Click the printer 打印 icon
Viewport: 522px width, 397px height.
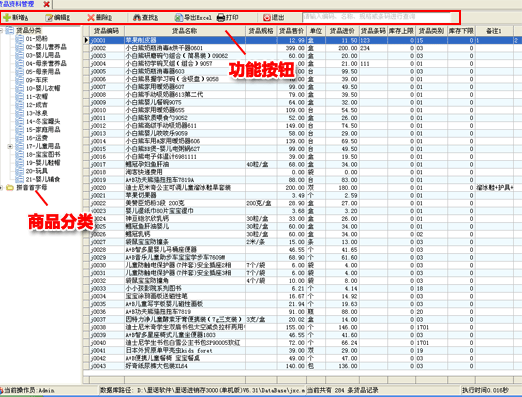coord(221,17)
